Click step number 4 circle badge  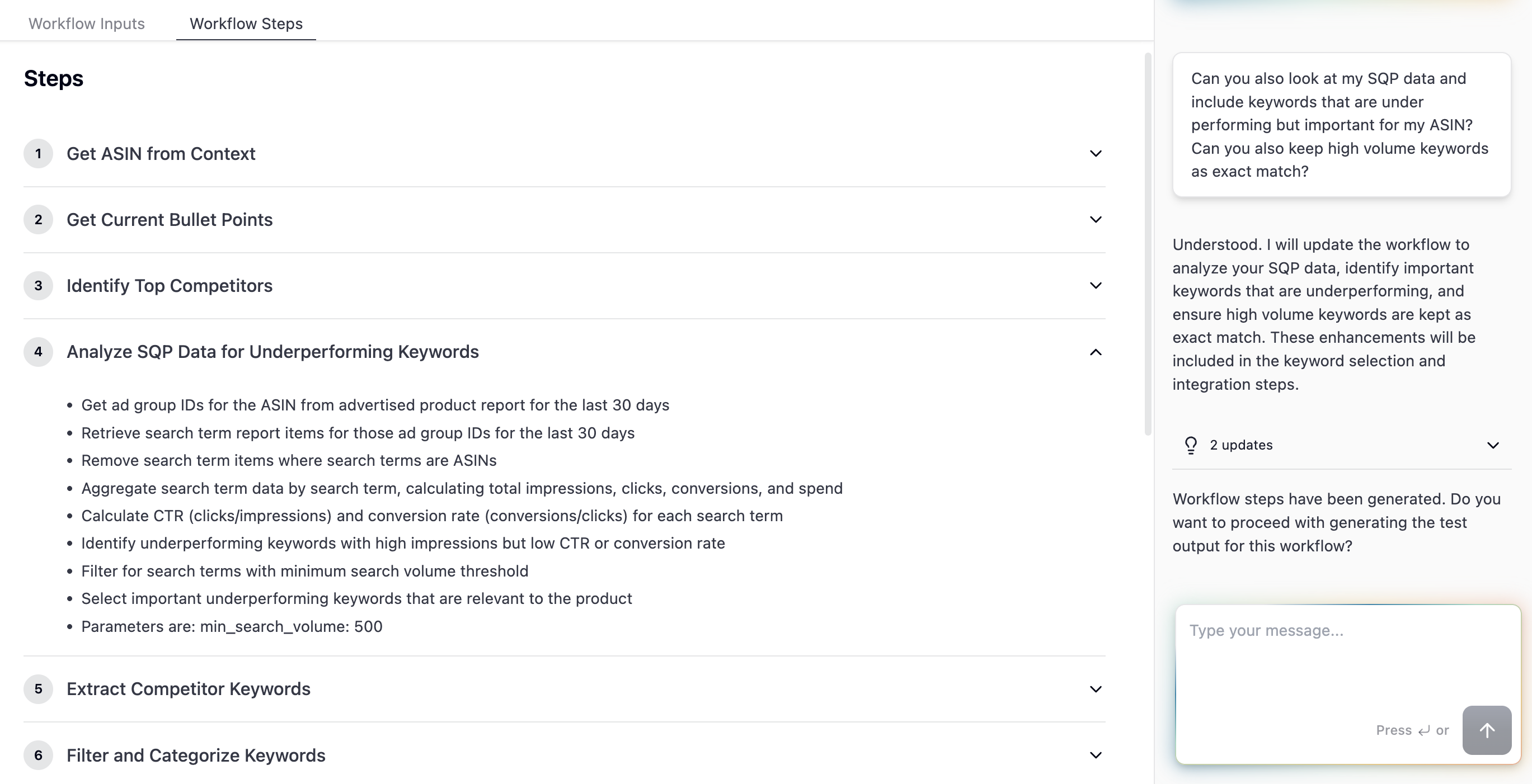pyautogui.click(x=38, y=352)
